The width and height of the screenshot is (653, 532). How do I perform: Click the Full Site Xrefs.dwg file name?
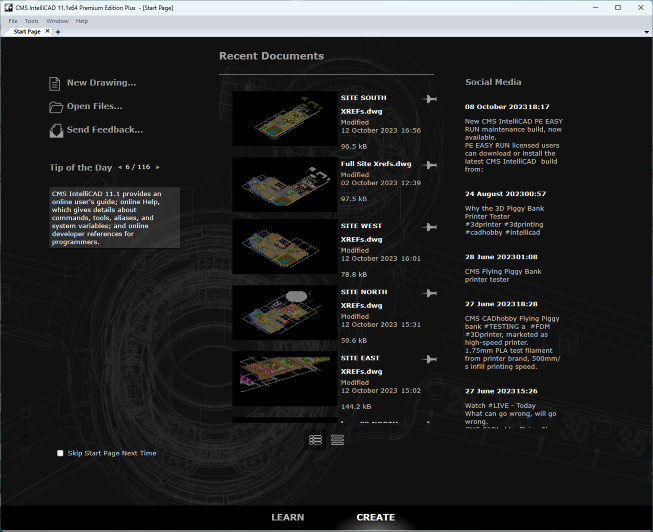tap(376, 164)
